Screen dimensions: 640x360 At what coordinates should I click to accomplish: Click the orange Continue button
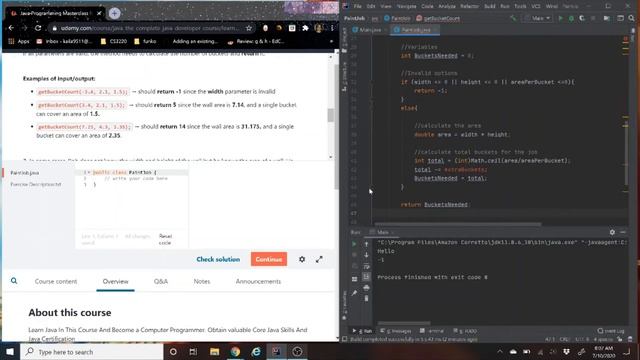pos(269,259)
